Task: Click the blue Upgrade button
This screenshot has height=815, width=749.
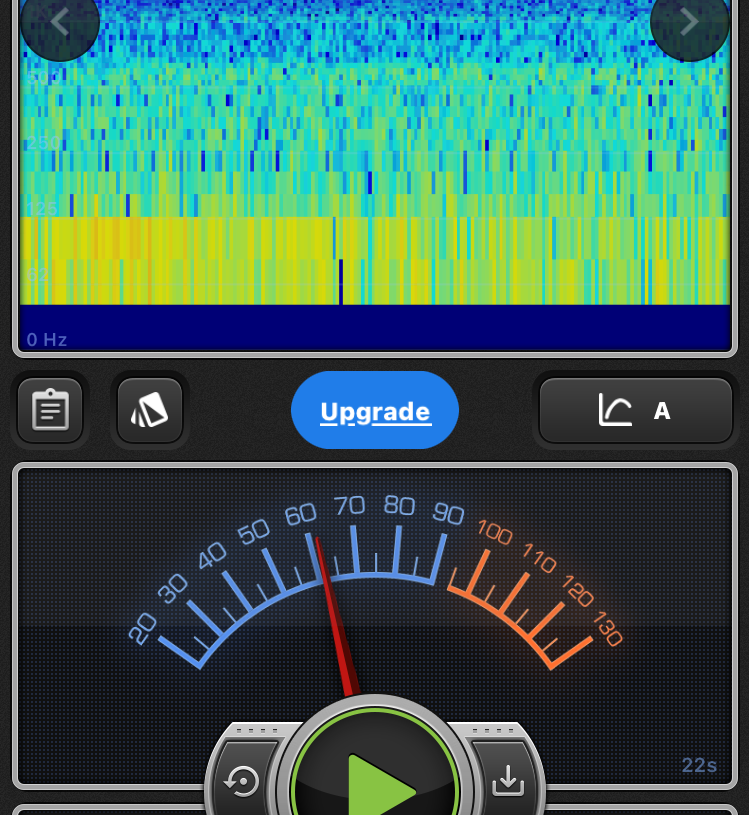Action: pyautogui.click(x=375, y=411)
